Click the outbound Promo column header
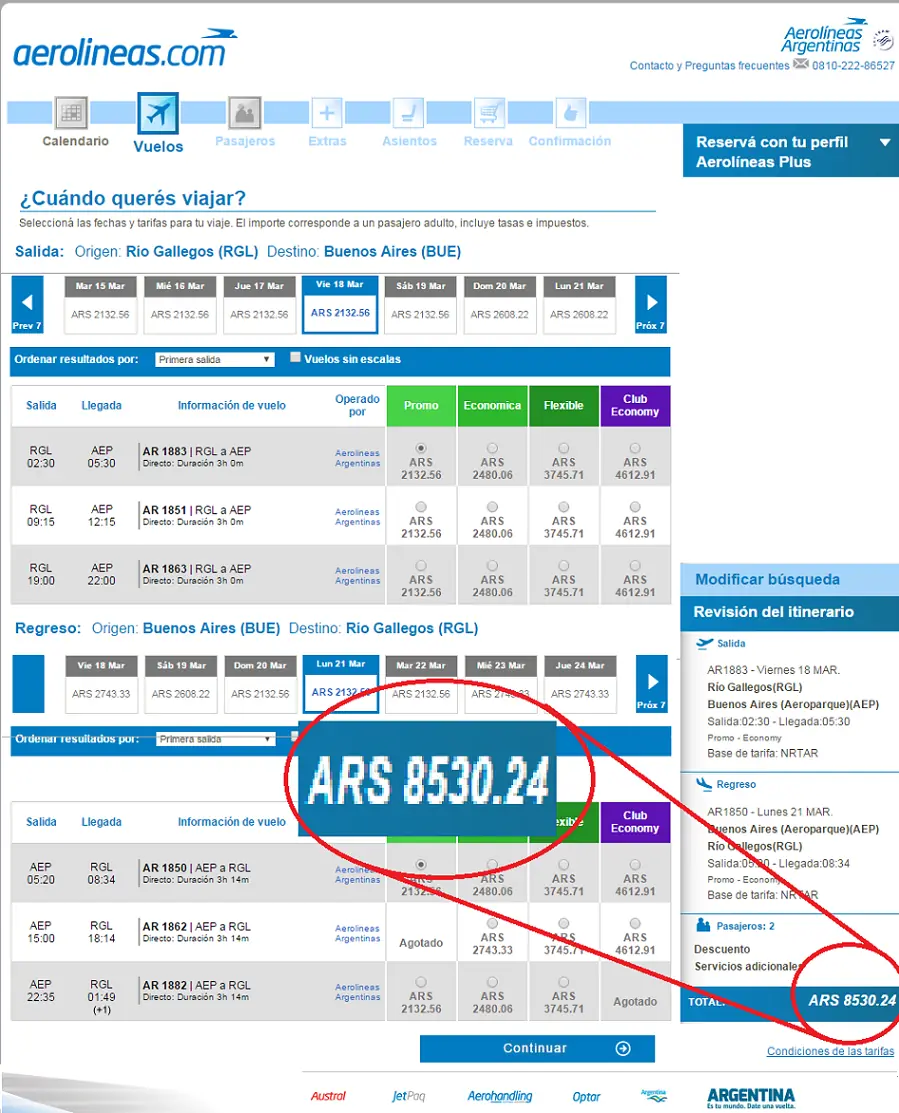The width and height of the screenshot is (899, 1113). click(421, 405)
